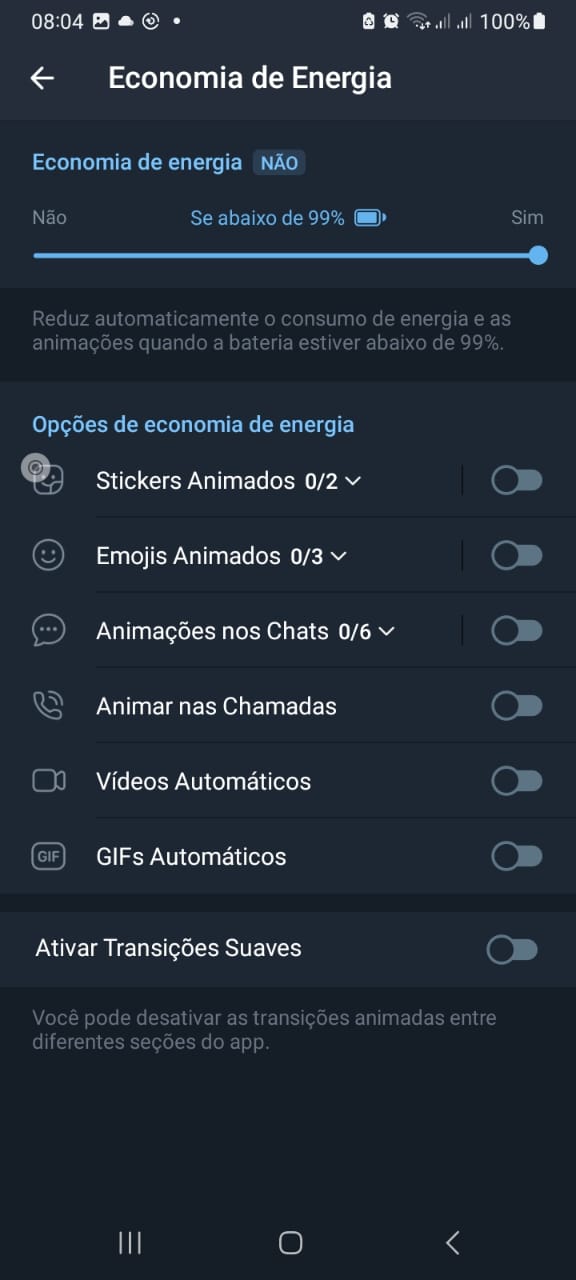Turn on the Vídeos Automáticos switch

[x=517, y=781]
